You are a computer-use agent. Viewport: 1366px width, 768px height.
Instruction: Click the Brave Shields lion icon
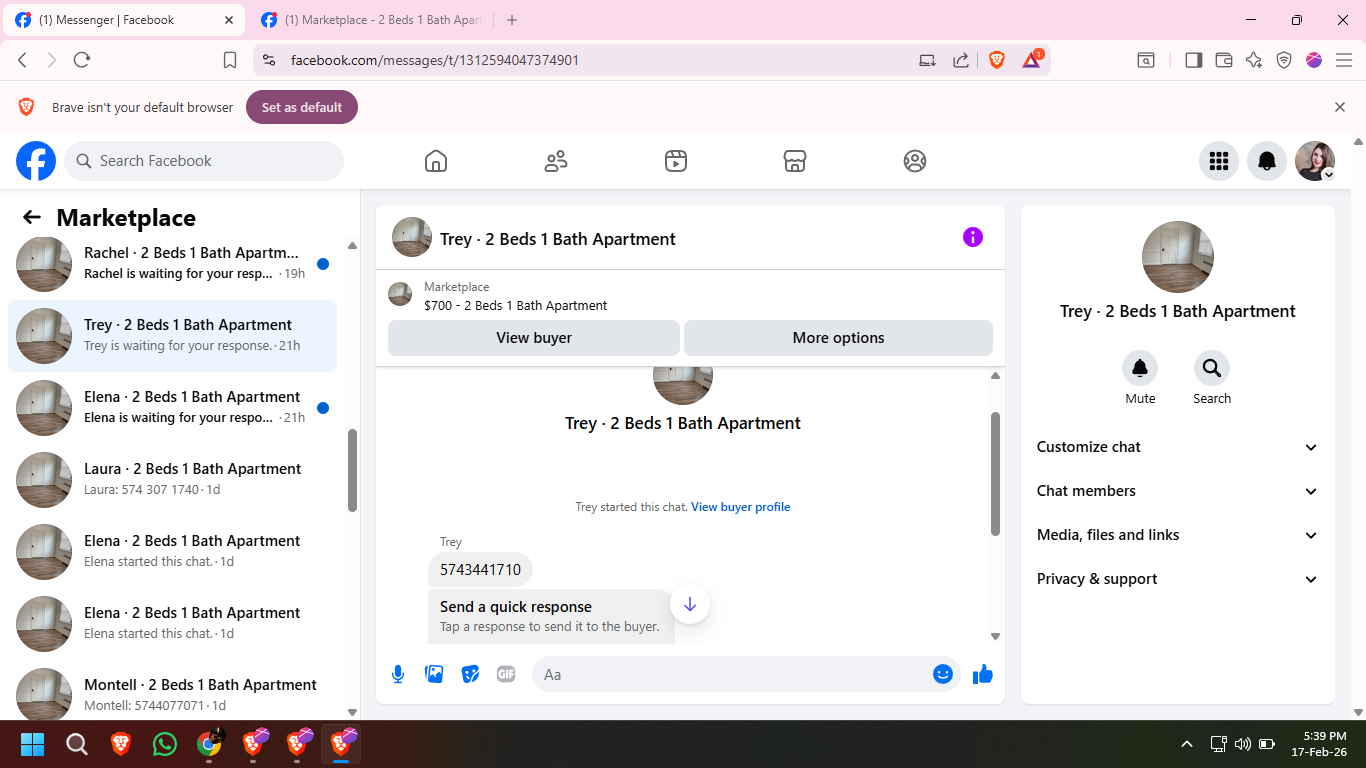click(997, 60)
